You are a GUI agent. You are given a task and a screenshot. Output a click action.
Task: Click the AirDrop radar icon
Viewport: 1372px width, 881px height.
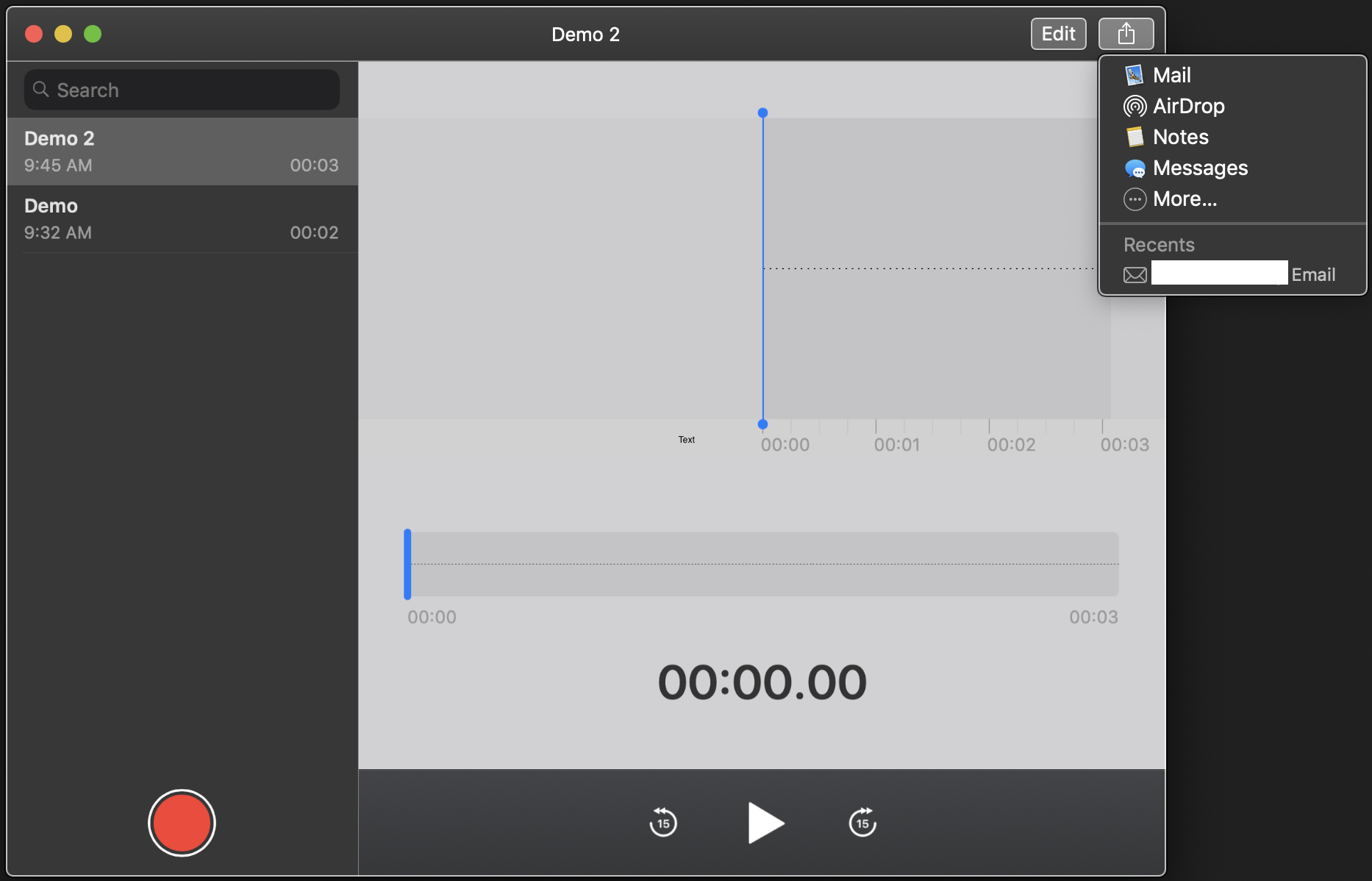(x=1135, y=106)
